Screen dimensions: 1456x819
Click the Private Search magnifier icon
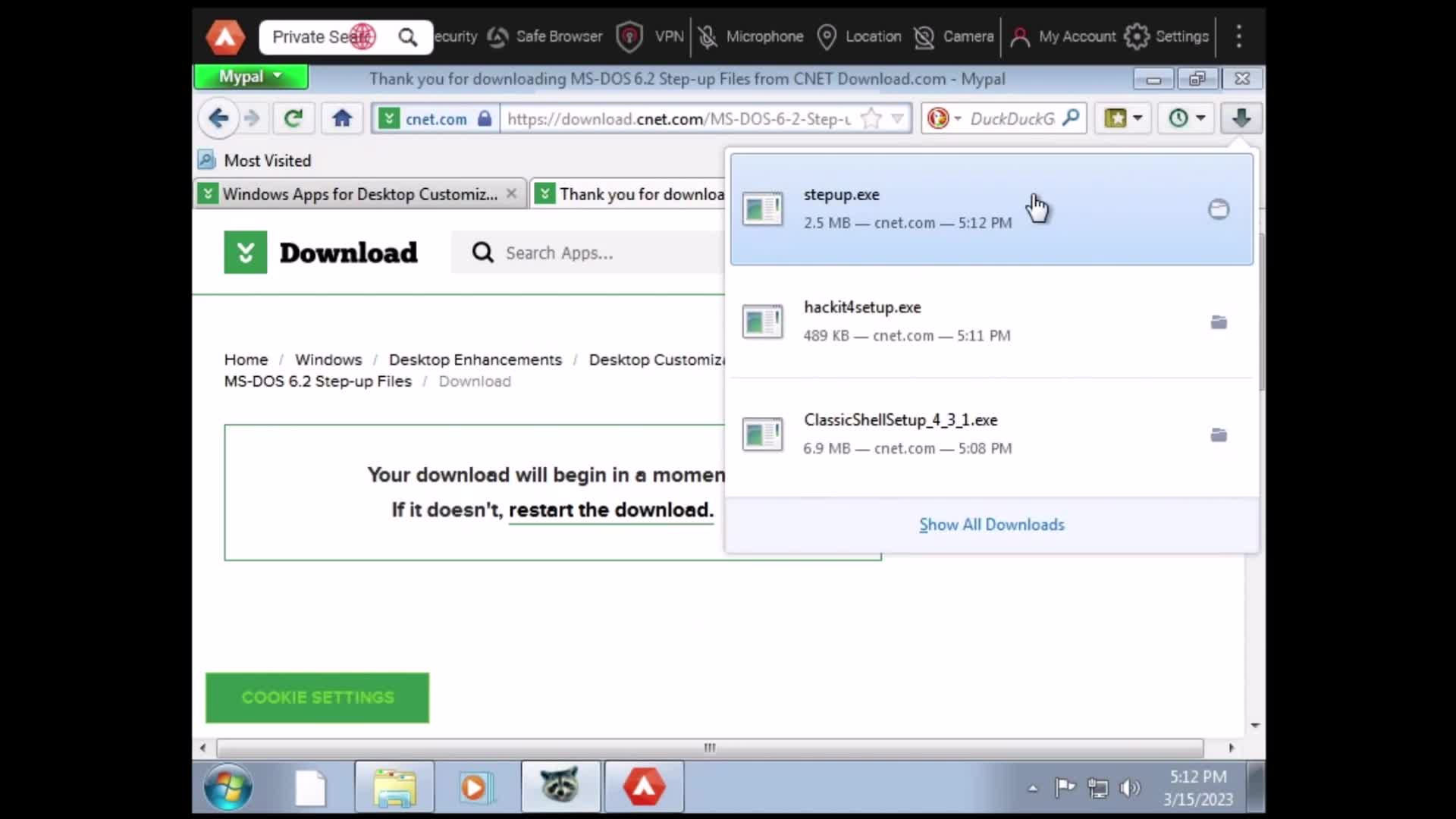pyautogui.click(x=407, y=37)
